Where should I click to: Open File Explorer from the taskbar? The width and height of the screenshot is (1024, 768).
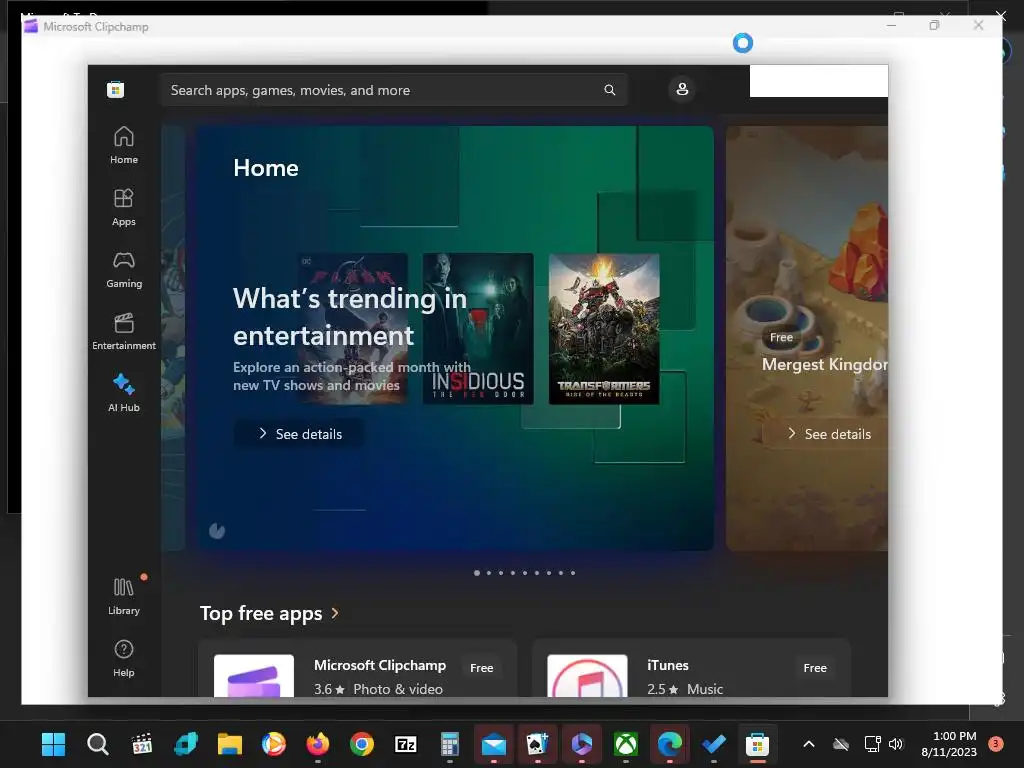coord(230,744)
